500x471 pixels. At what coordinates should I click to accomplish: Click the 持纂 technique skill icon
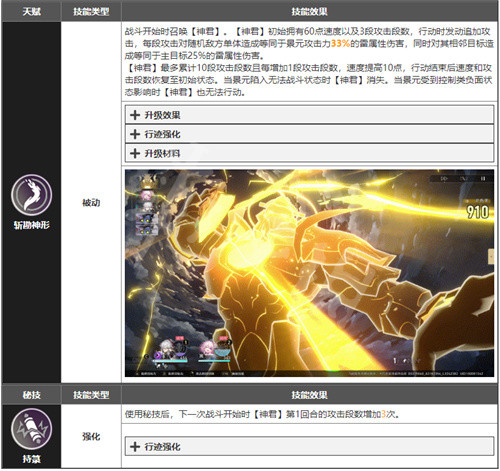(x=31, y=429)
